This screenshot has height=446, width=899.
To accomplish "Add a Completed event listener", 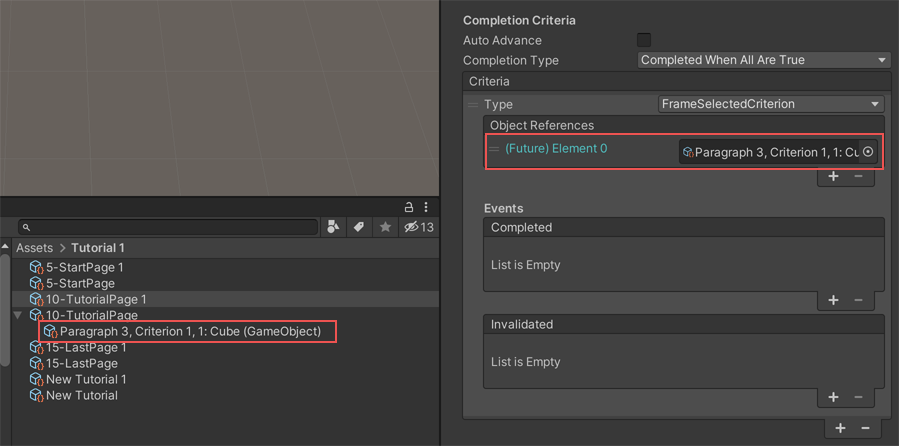I will click(833, 300).
